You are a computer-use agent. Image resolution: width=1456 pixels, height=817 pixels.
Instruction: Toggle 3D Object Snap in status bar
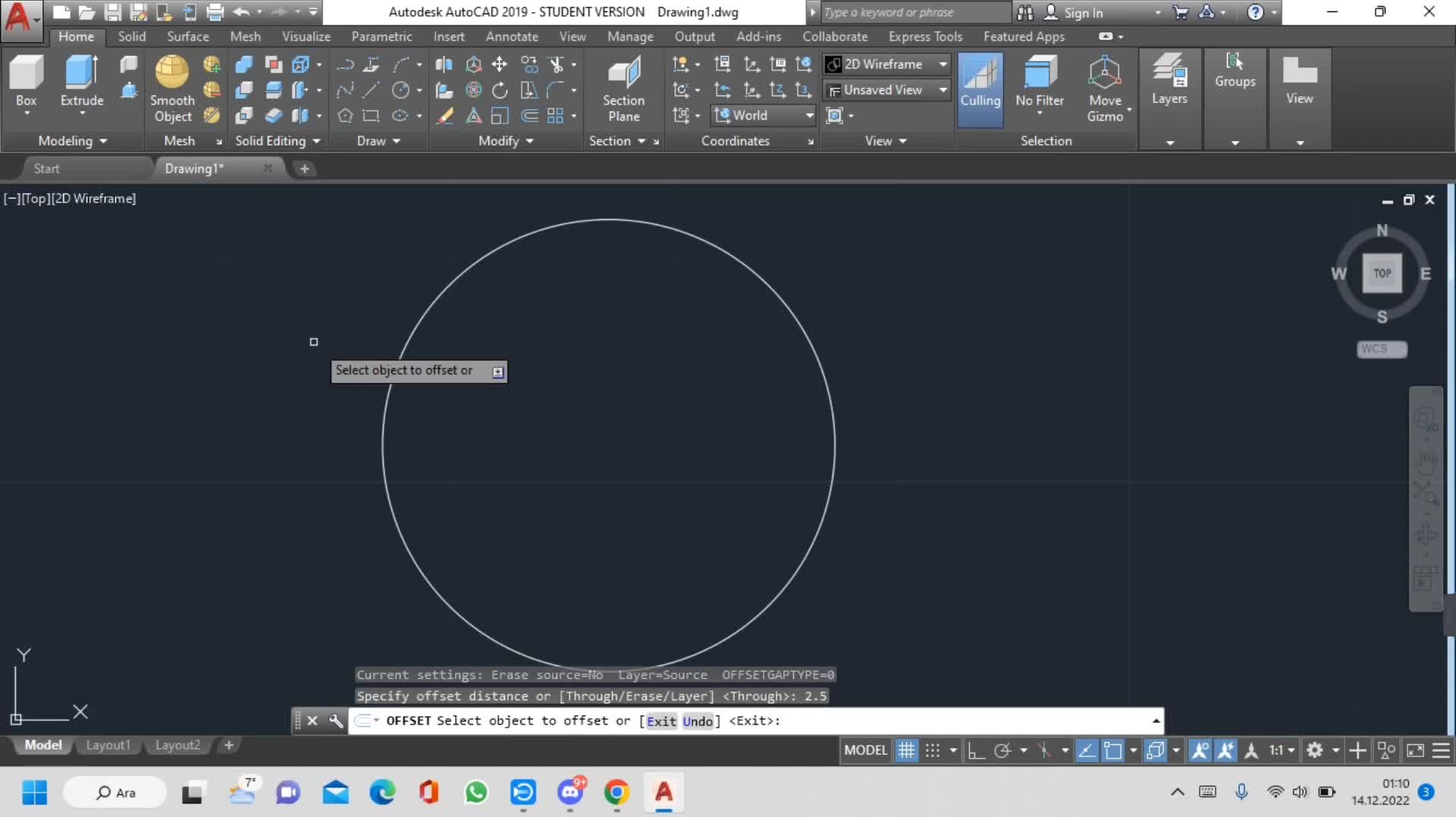click(1155, 750)
